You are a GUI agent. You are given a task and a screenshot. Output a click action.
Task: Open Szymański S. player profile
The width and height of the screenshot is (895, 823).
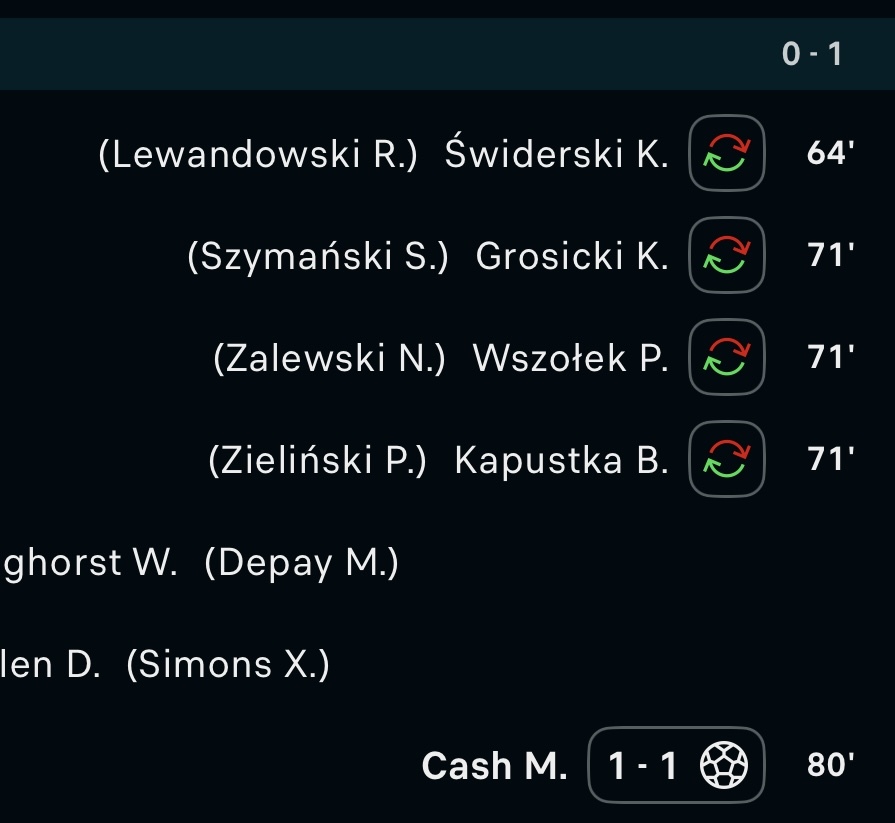318,257
